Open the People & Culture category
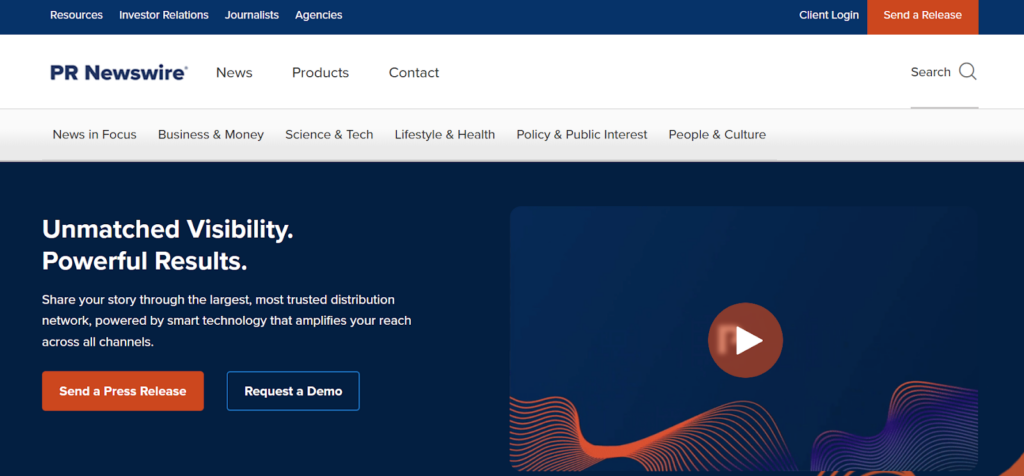Image resolution: width=1024 pixels, height=476 pixels. tap(717, 135)
